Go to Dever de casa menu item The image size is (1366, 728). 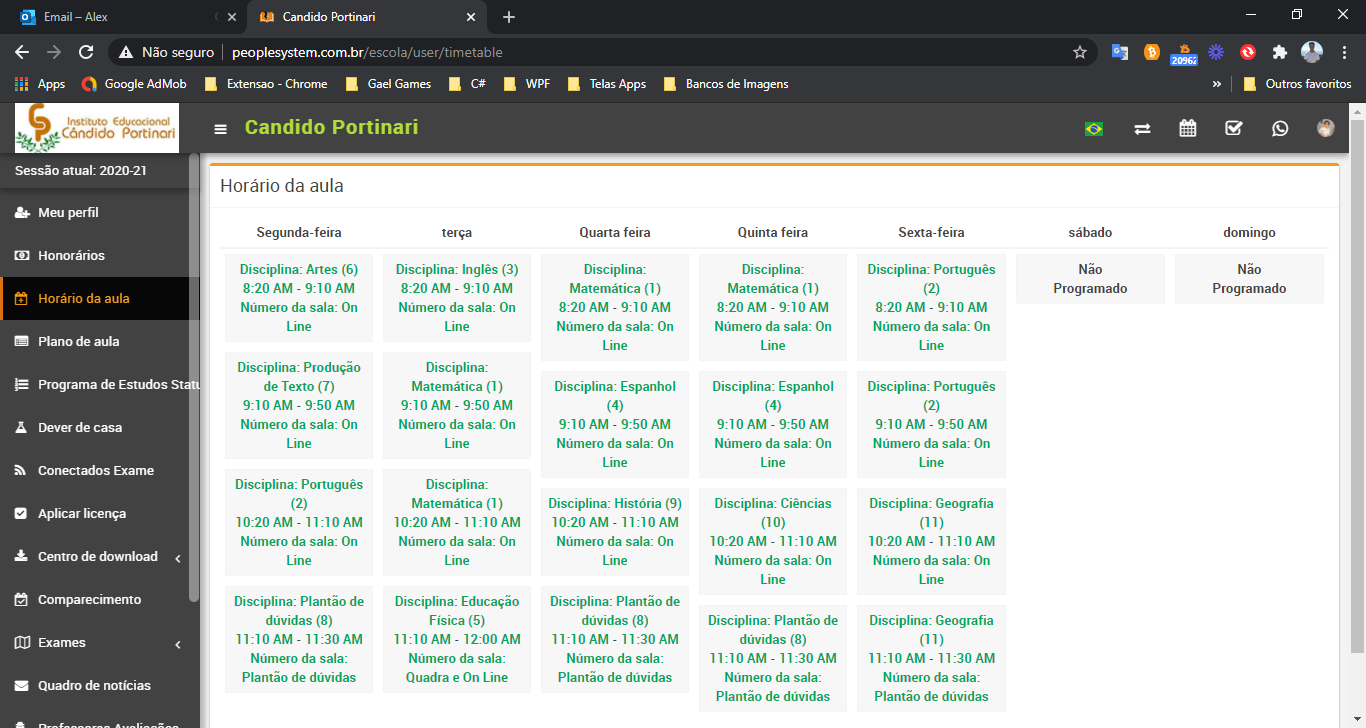pyautogui.click(x=80, y=428)
